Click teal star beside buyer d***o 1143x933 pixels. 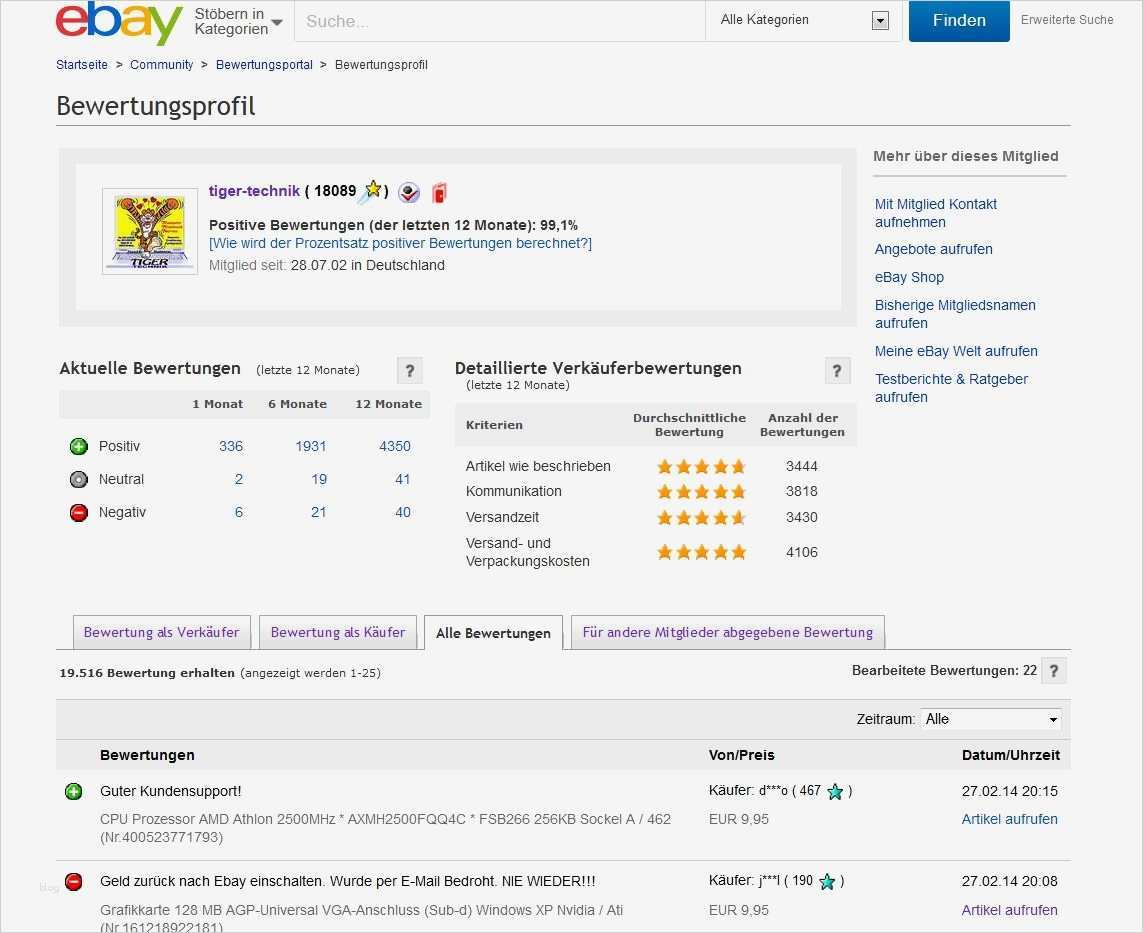[x=835, y=792]
